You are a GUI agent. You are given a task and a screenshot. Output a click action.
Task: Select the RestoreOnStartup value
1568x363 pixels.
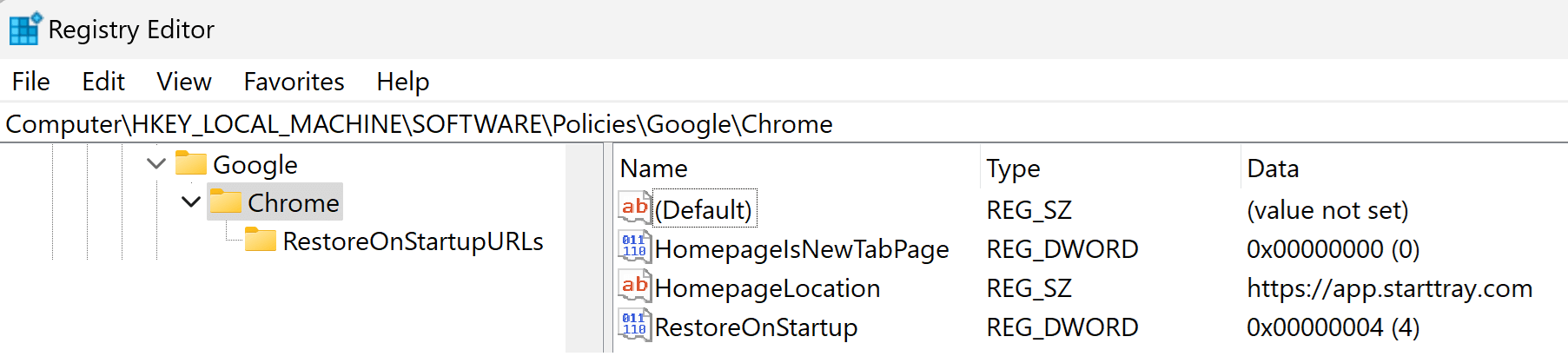(x=757, y=327)
